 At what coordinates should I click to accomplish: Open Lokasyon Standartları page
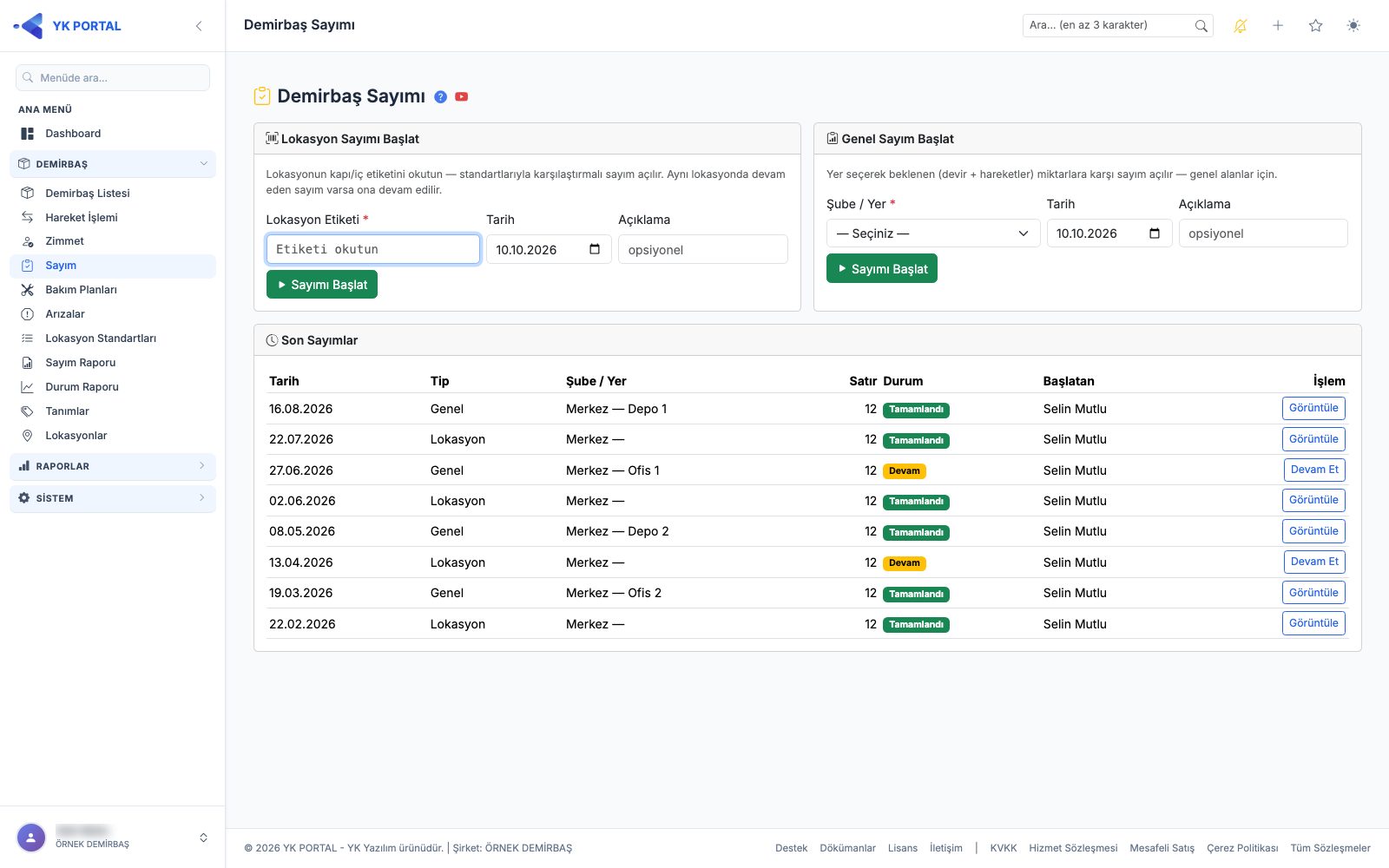point(113,339)
